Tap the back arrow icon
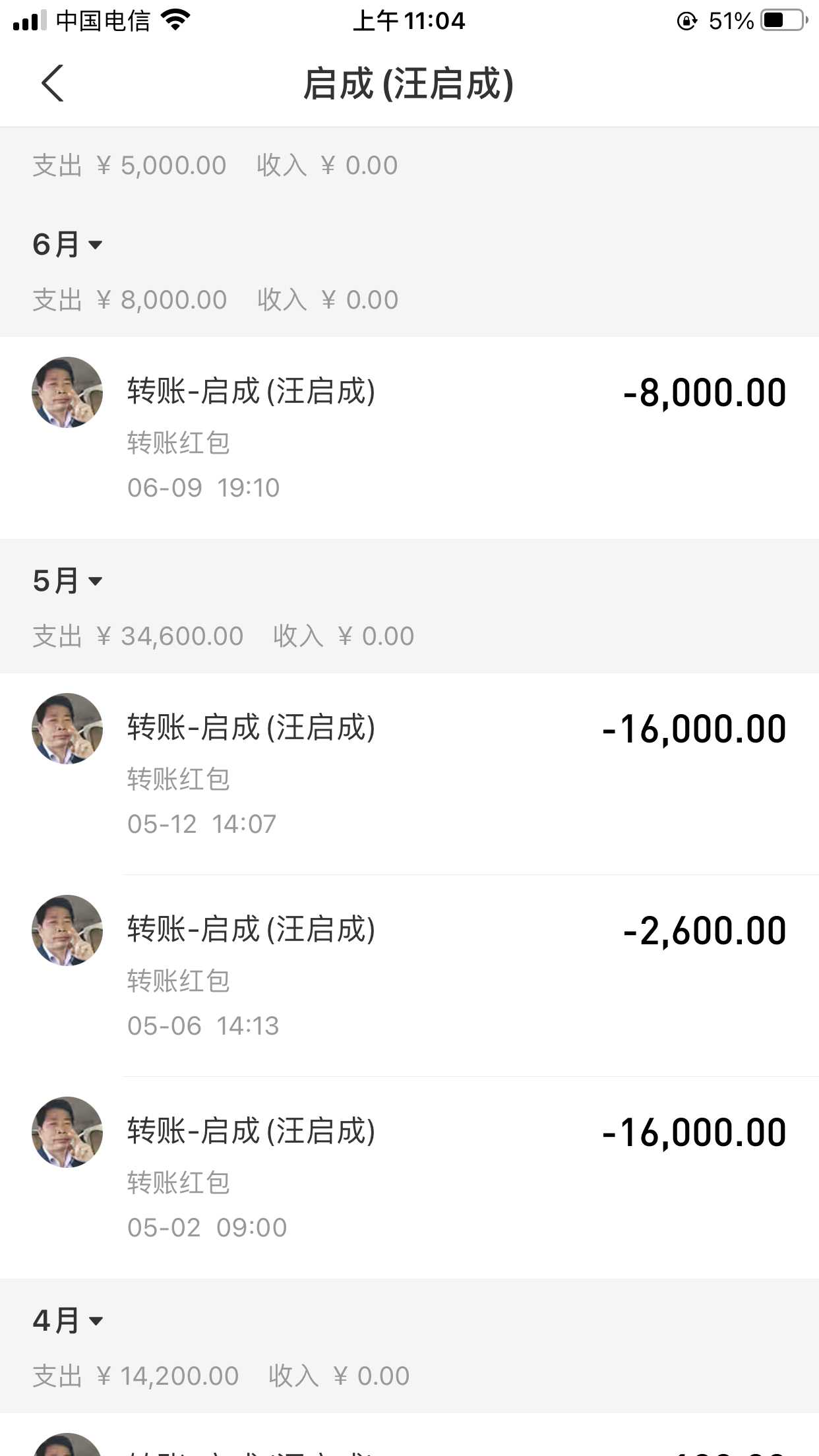The height and width of the screenshot is (1456, 819). [53, 84]
